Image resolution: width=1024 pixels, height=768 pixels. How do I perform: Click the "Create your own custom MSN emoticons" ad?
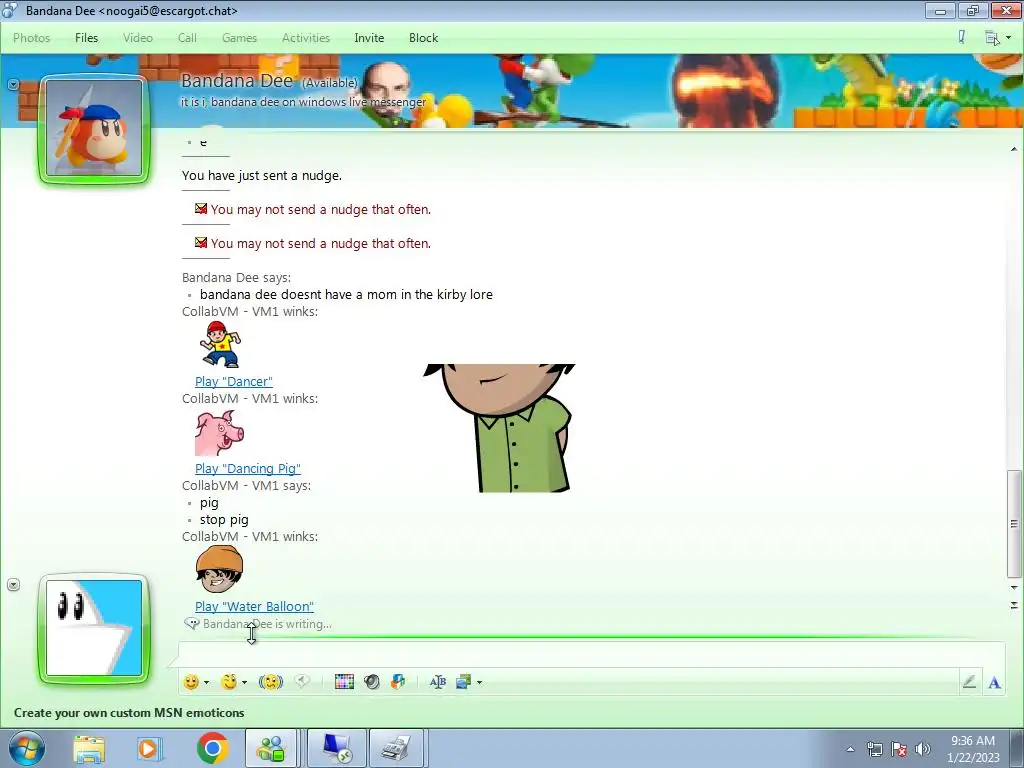129,712
